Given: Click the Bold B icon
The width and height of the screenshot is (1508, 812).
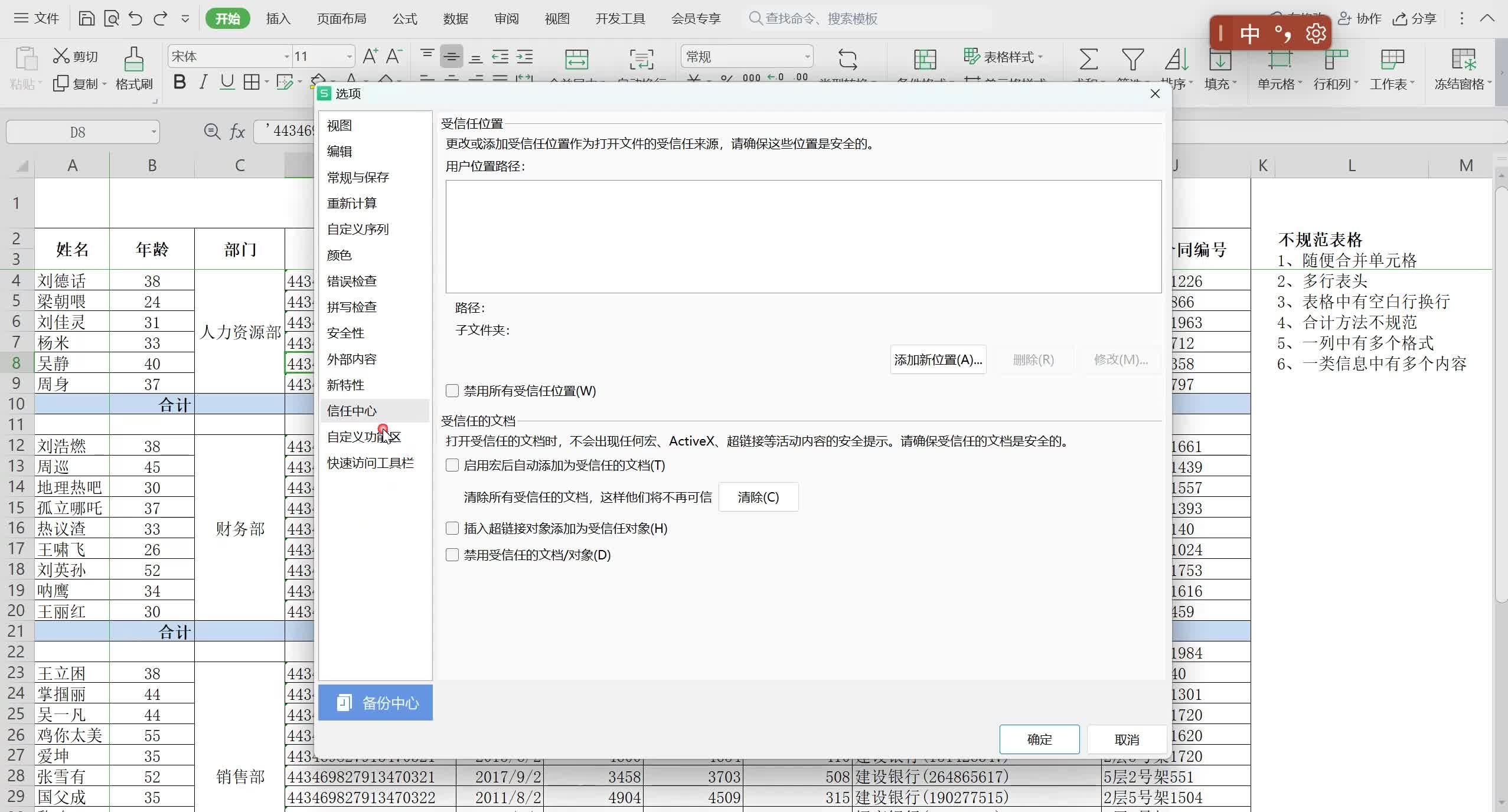Looking at the screenshot, I should pyautogui.click(x=179, y=82).
